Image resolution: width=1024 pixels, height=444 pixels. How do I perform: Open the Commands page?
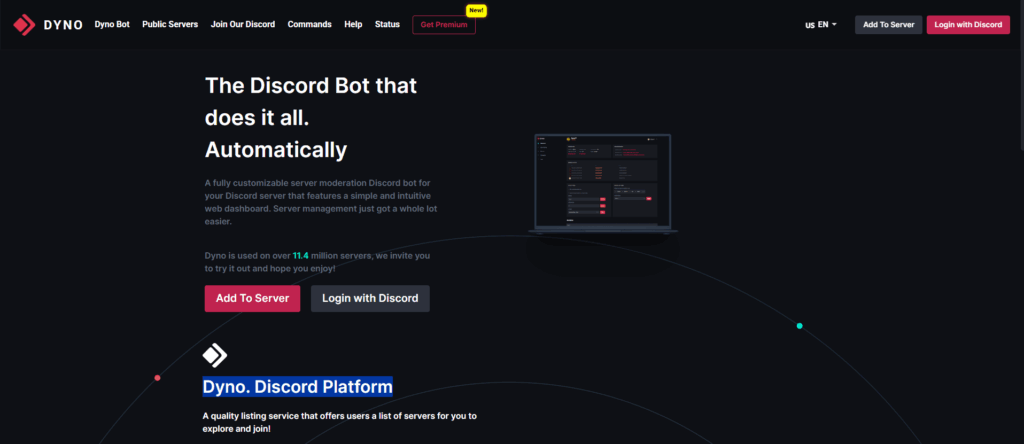tap(310, 24)
